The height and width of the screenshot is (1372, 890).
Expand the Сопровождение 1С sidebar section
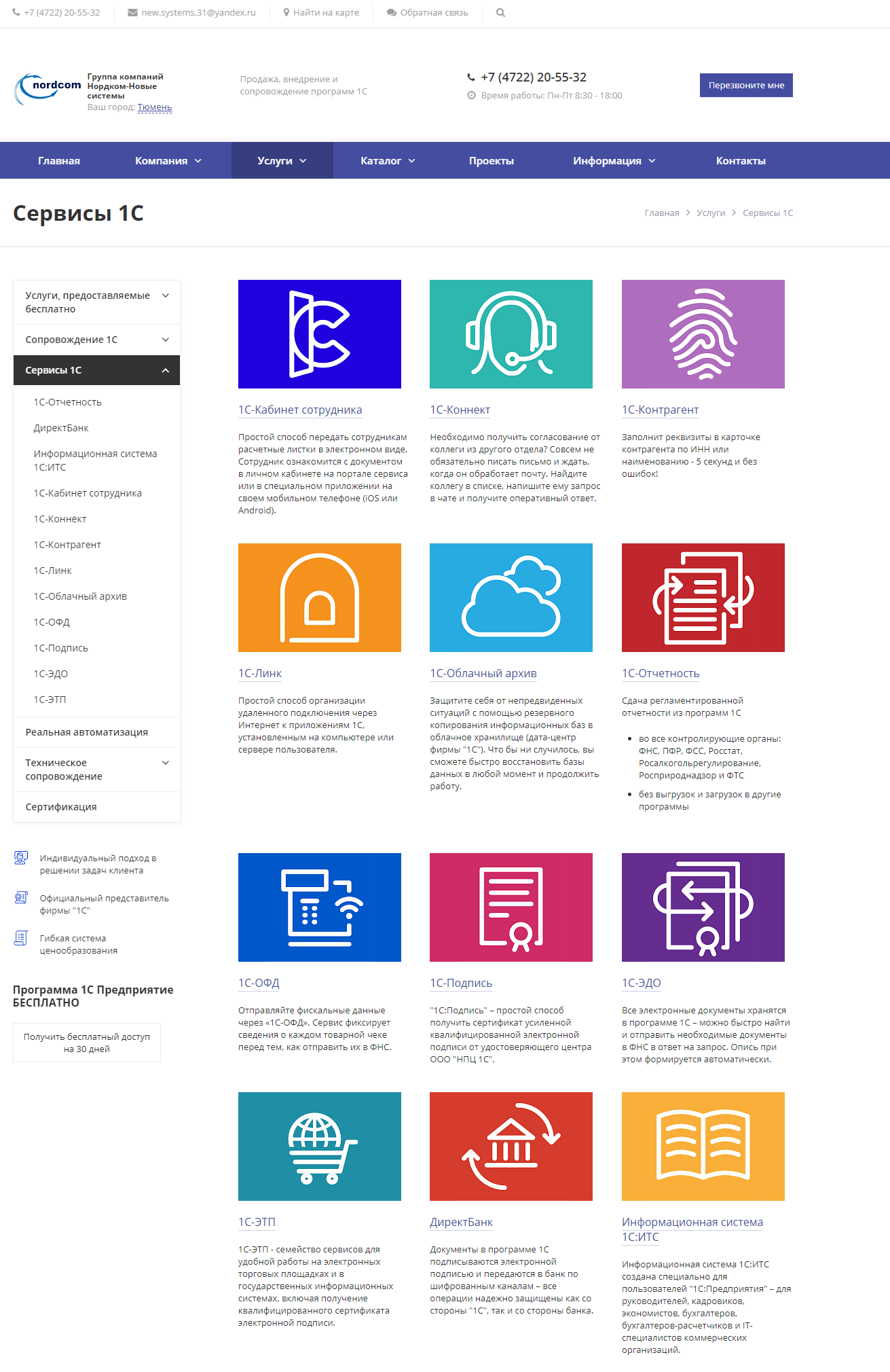coord(166,340)
